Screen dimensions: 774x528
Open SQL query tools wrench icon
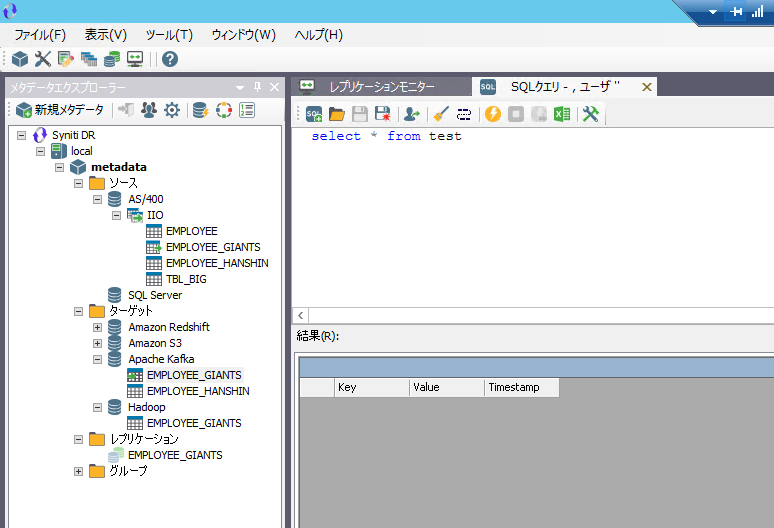tap(590, 114)
